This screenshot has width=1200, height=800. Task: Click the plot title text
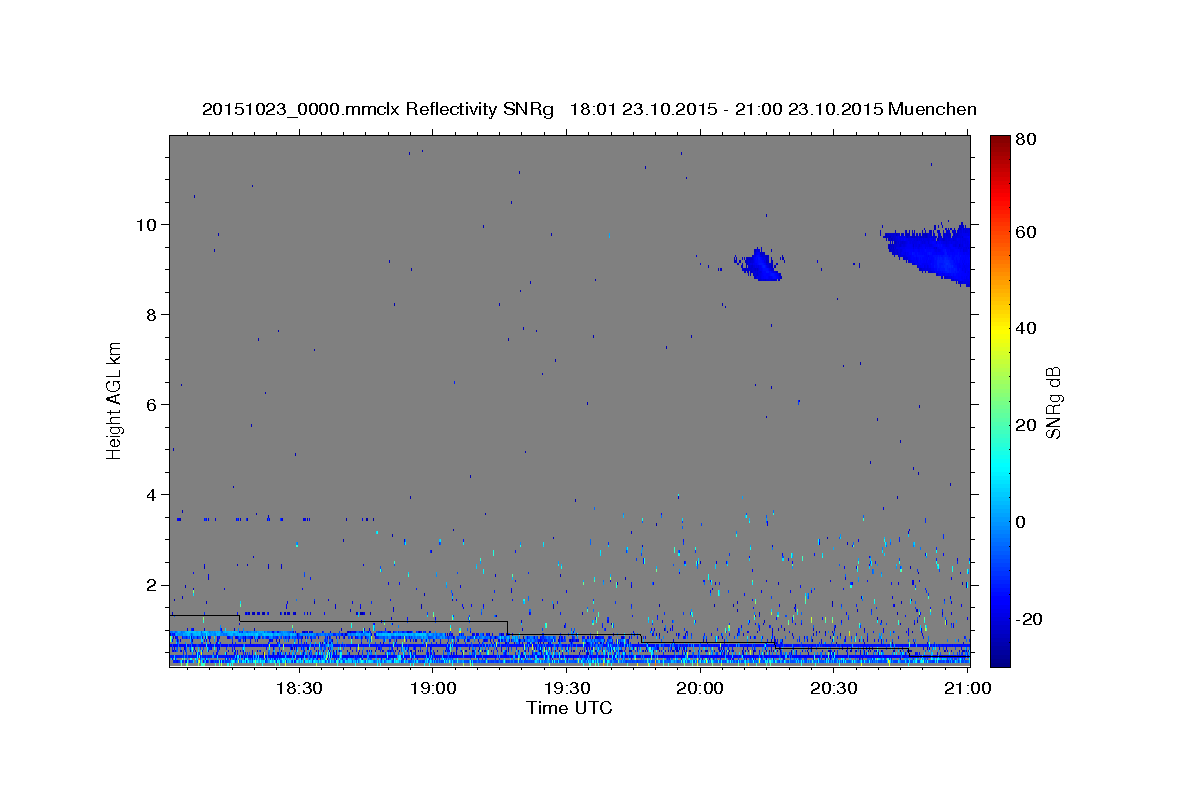tap(589, 109)
